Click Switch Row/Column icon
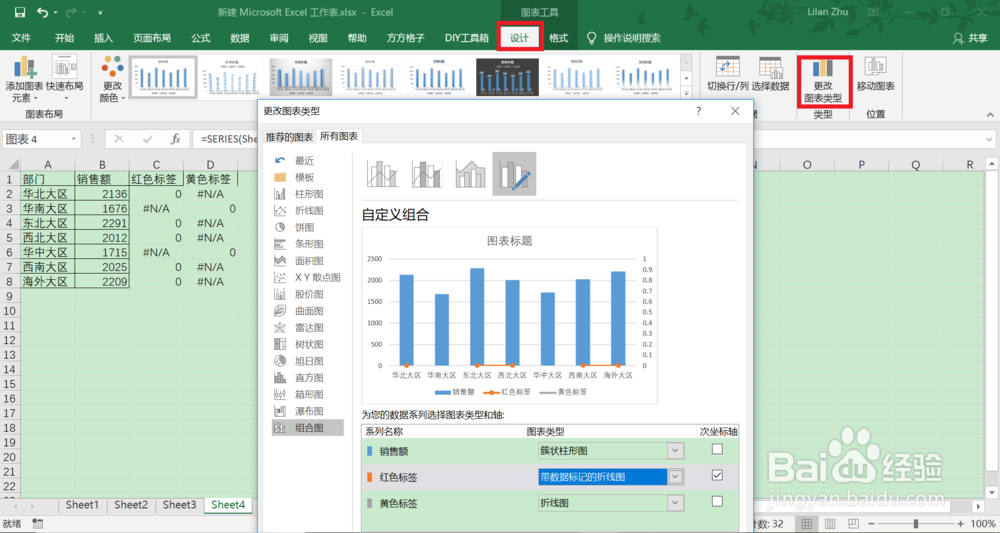 point(728,74)
